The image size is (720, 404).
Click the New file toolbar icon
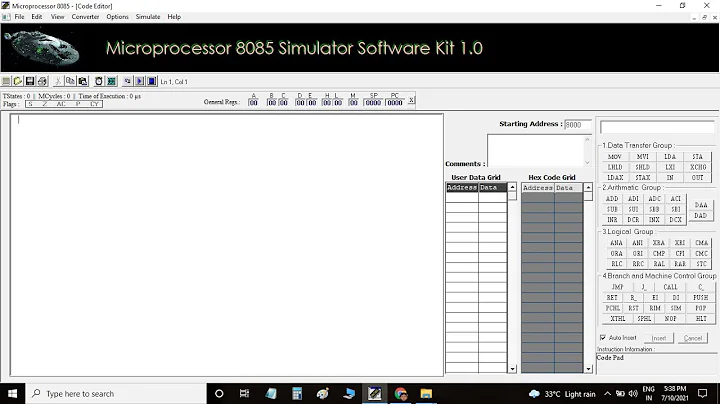click(x=6, y=81)
